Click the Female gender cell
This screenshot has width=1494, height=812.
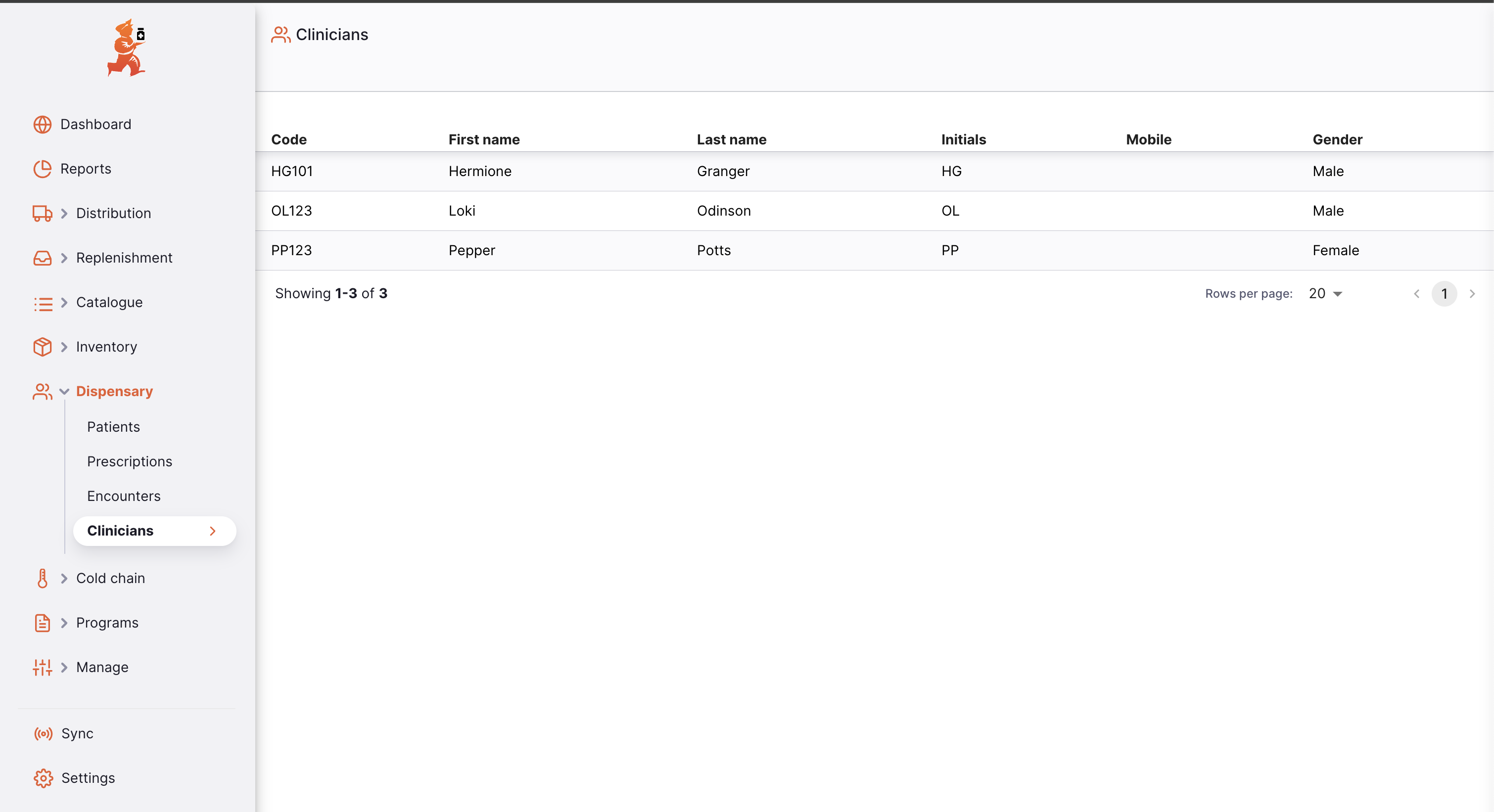point(1336,251)
